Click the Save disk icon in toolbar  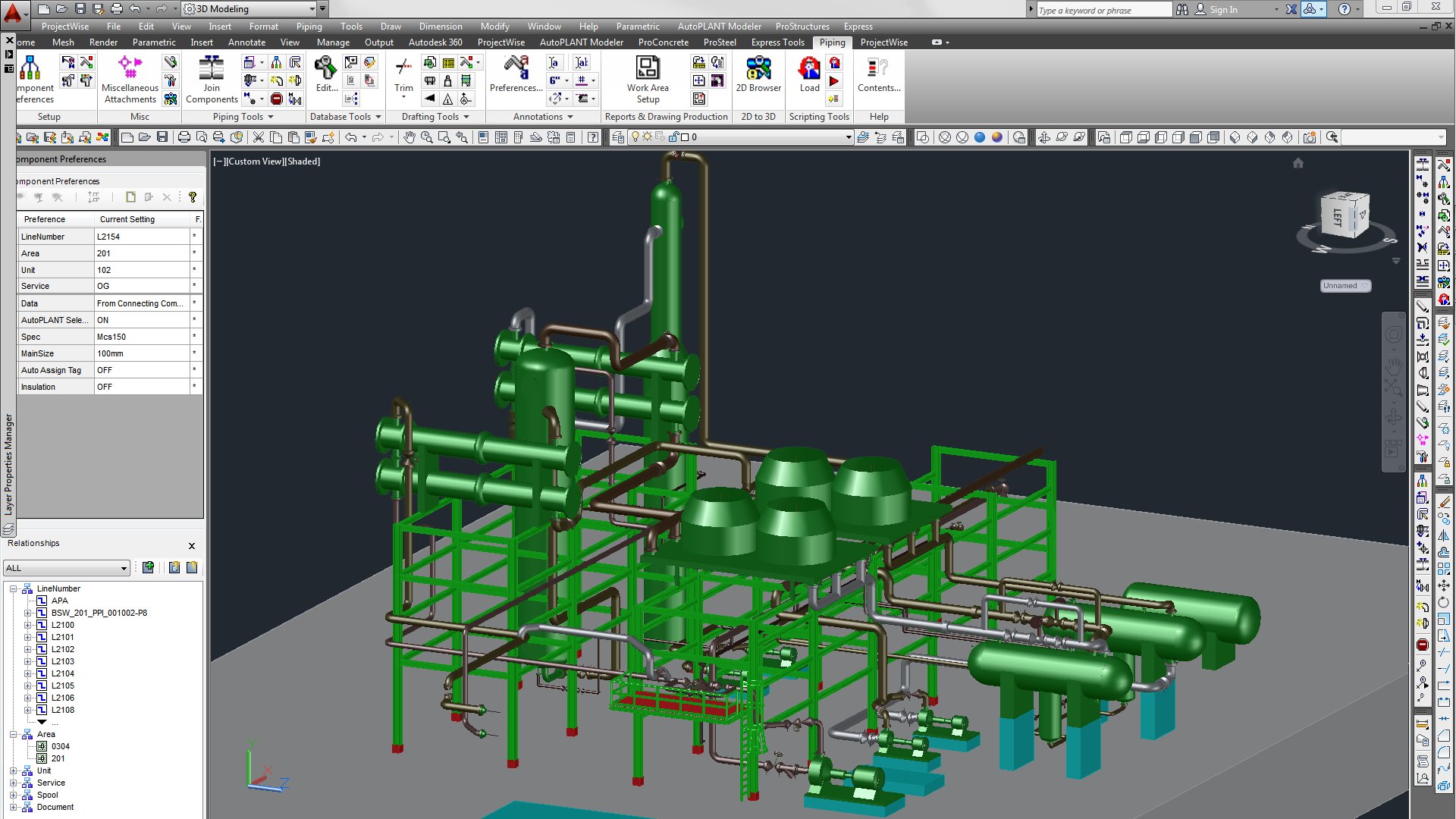pos(162,137)
